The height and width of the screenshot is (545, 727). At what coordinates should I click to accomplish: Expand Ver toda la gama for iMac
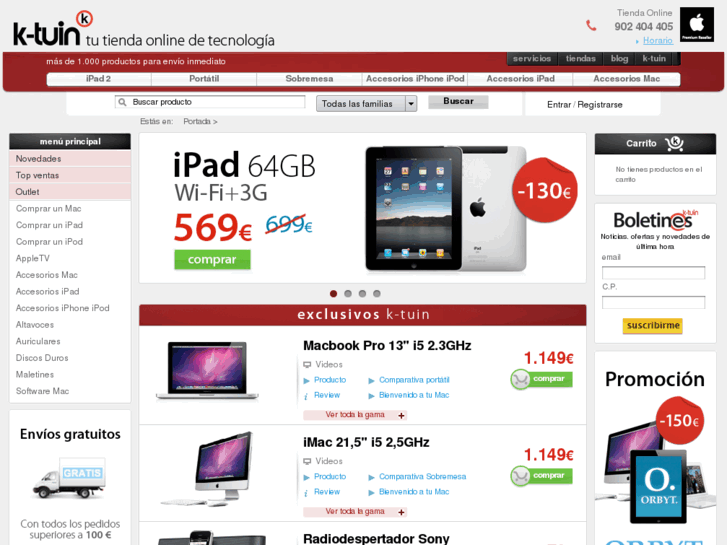click(355, 512)
